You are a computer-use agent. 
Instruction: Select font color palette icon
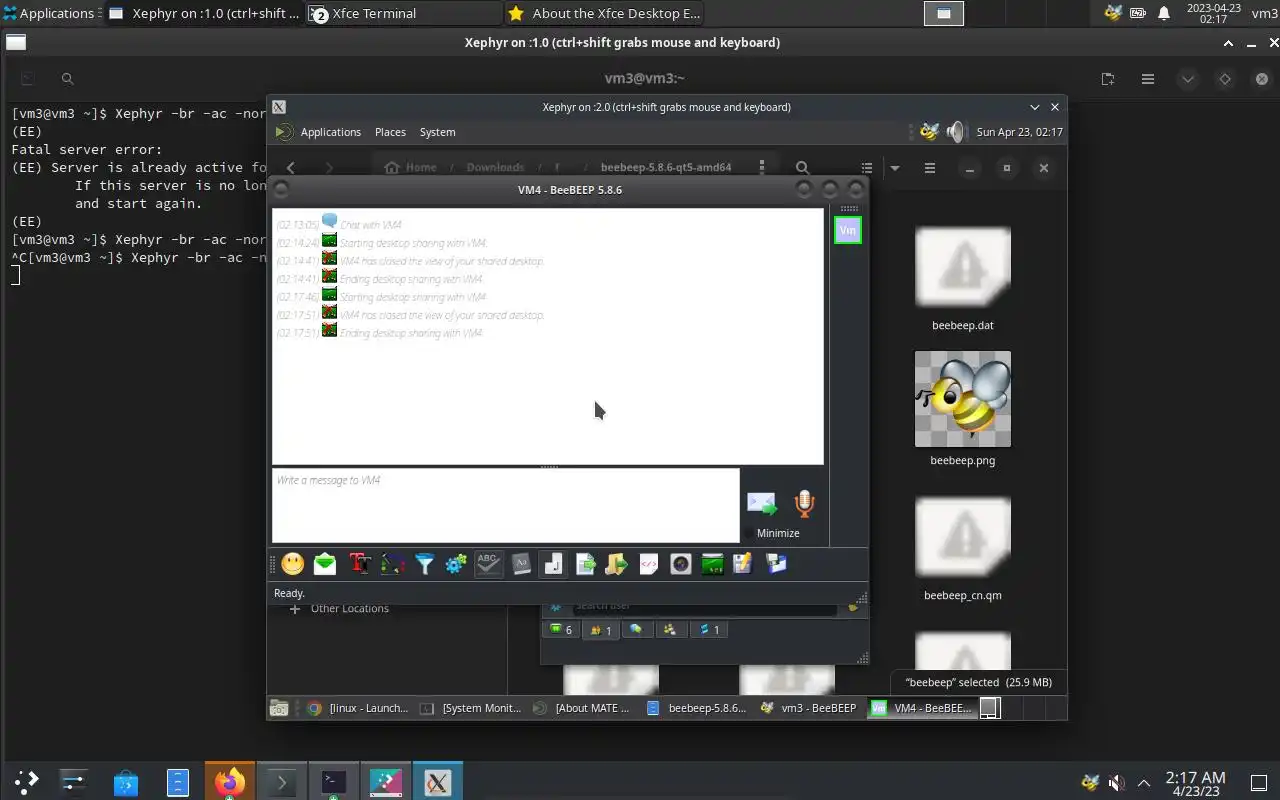[392, 564]
